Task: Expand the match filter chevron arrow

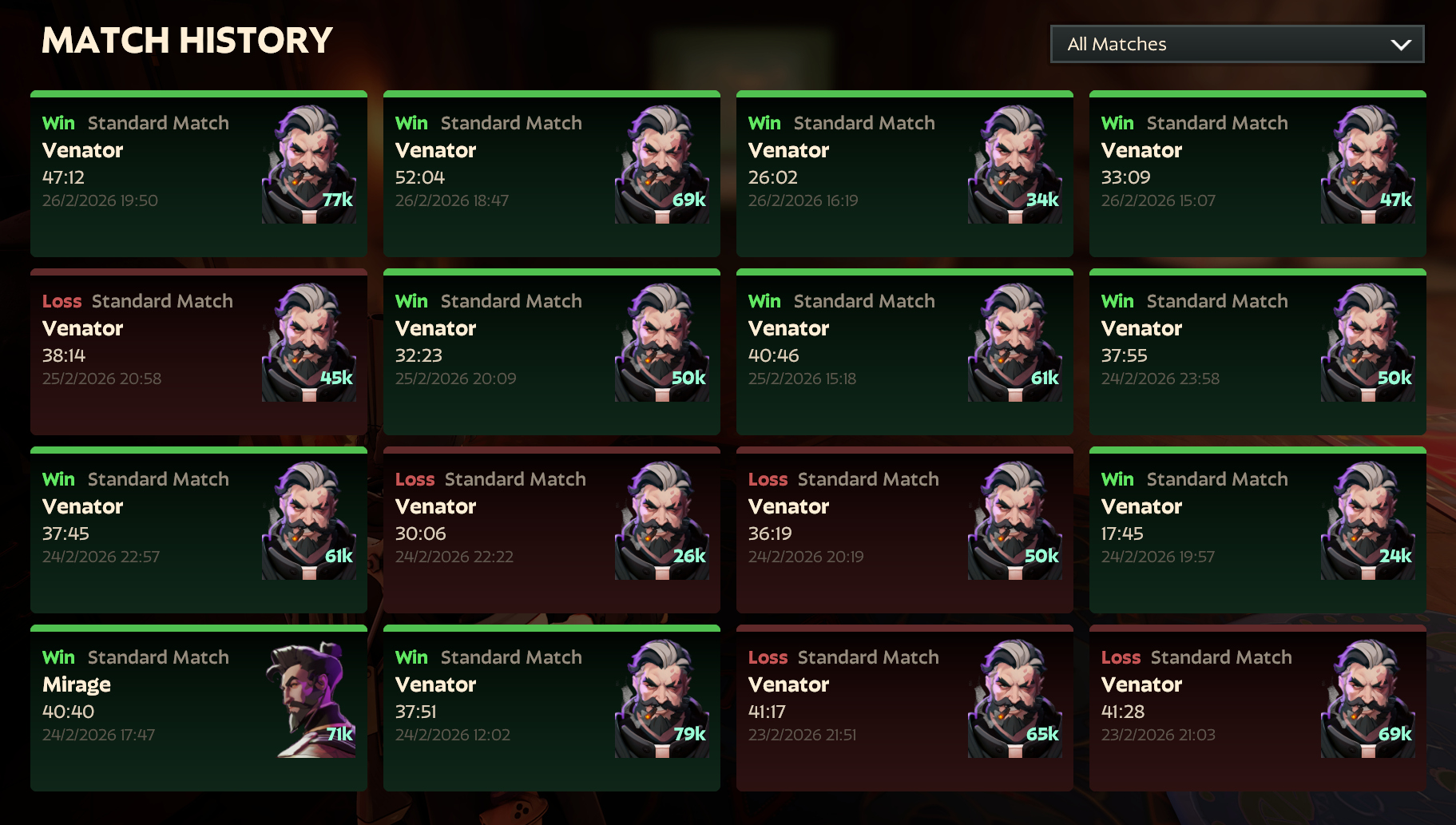Action: click(x=1401, y=45)
